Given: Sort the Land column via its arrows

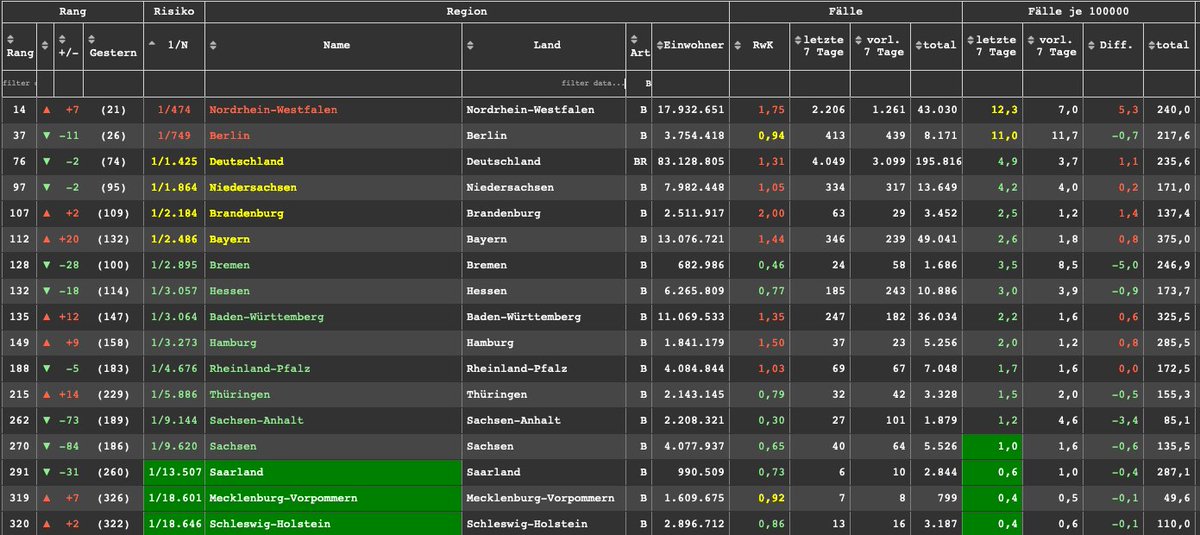Looking at the screenshot, I should pyautogui.click(x=470, y=45).
